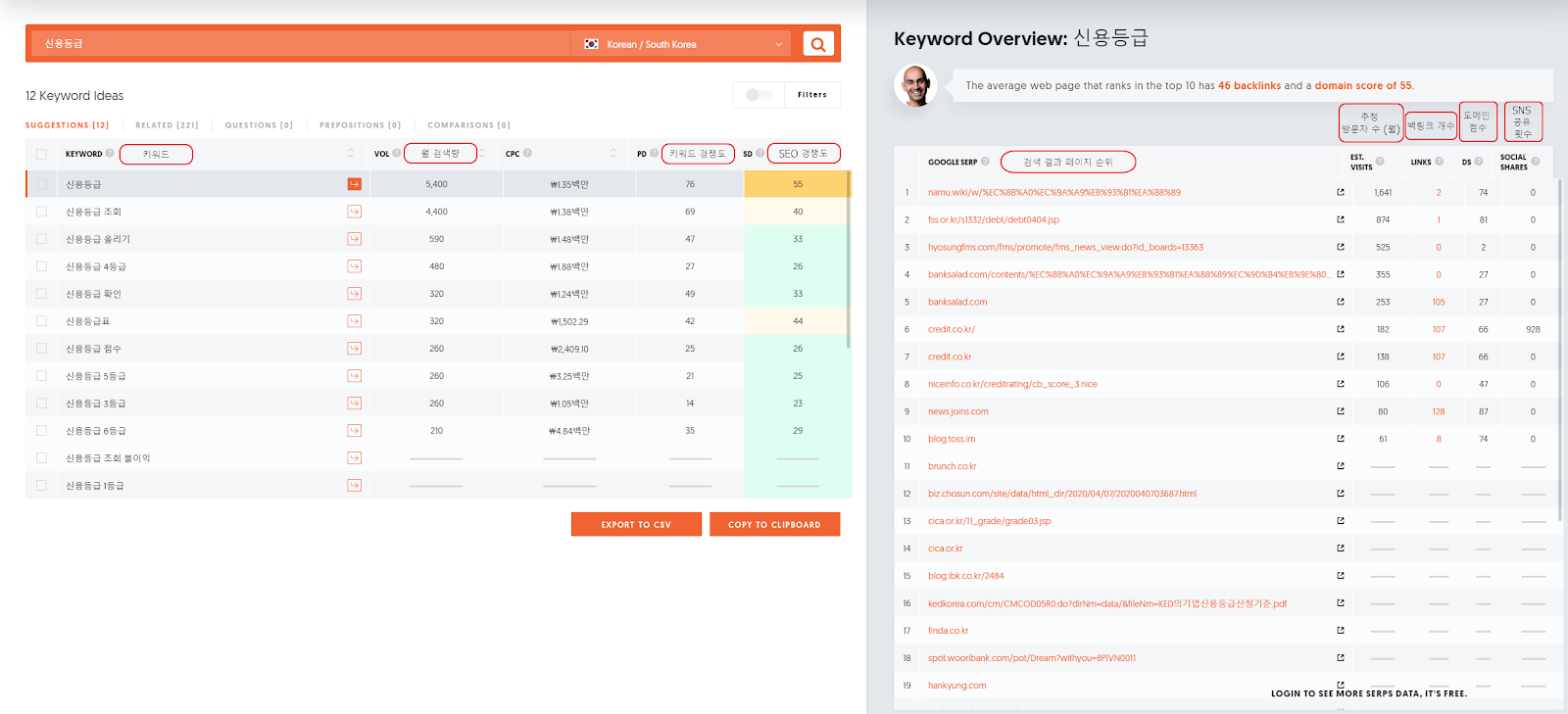
Task: Open the Korean / South Korea language dropdown
Action: (683, 44)
